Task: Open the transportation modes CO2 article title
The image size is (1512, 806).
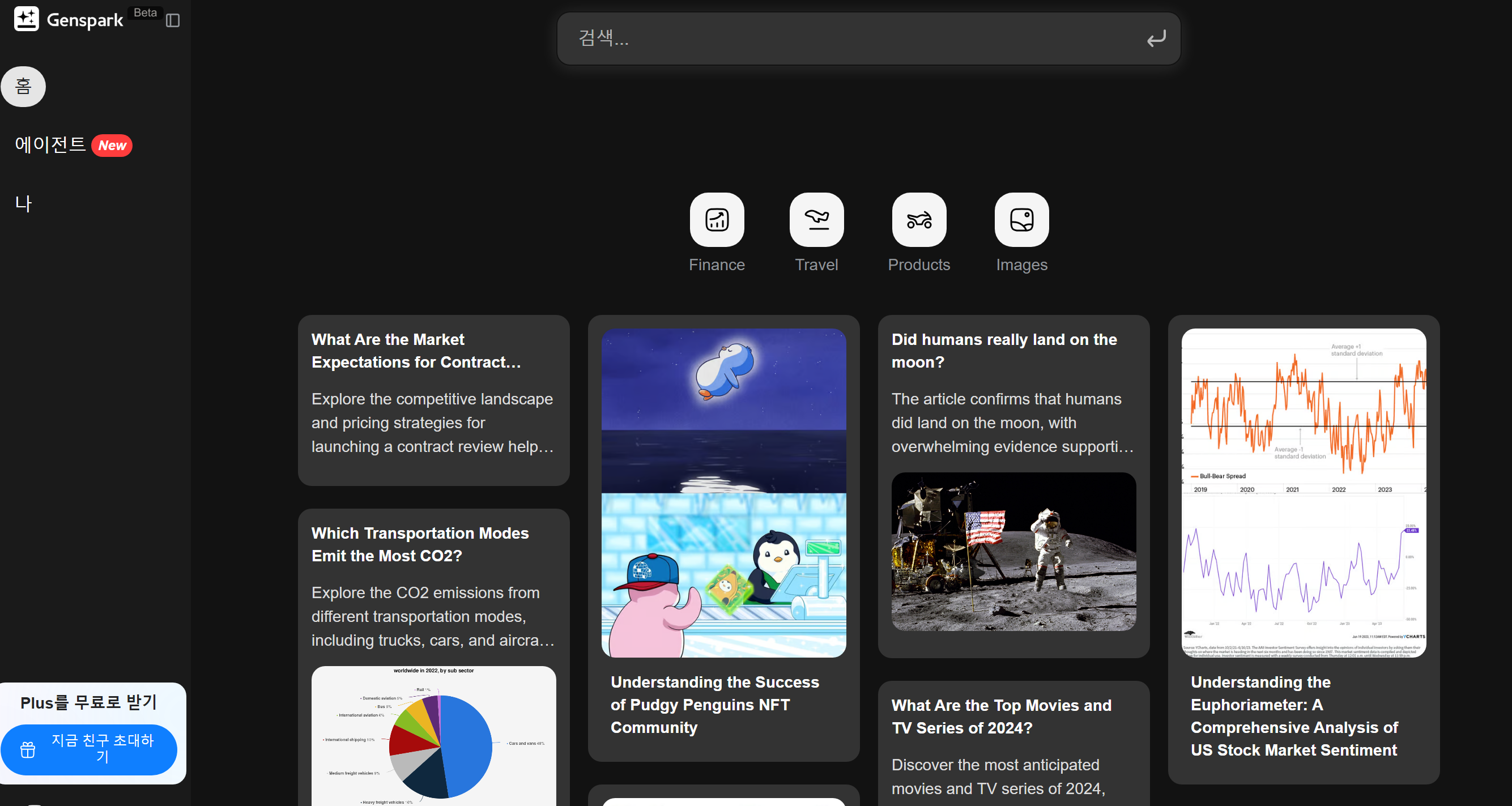Action: click(420, 544)
